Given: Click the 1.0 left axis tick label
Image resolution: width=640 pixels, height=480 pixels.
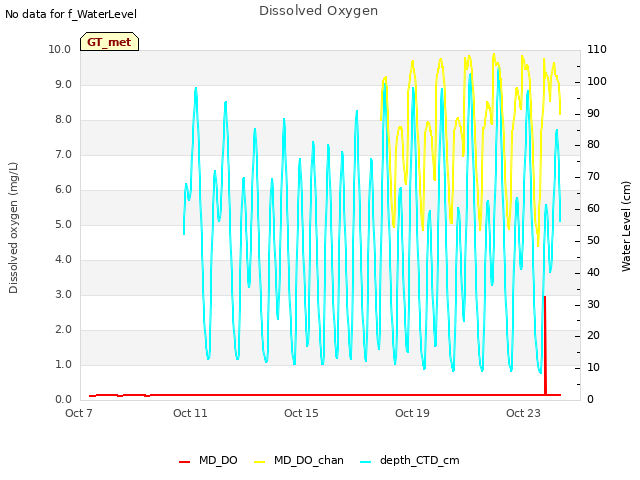Looking at the screenshot, I should pos(63,364).
